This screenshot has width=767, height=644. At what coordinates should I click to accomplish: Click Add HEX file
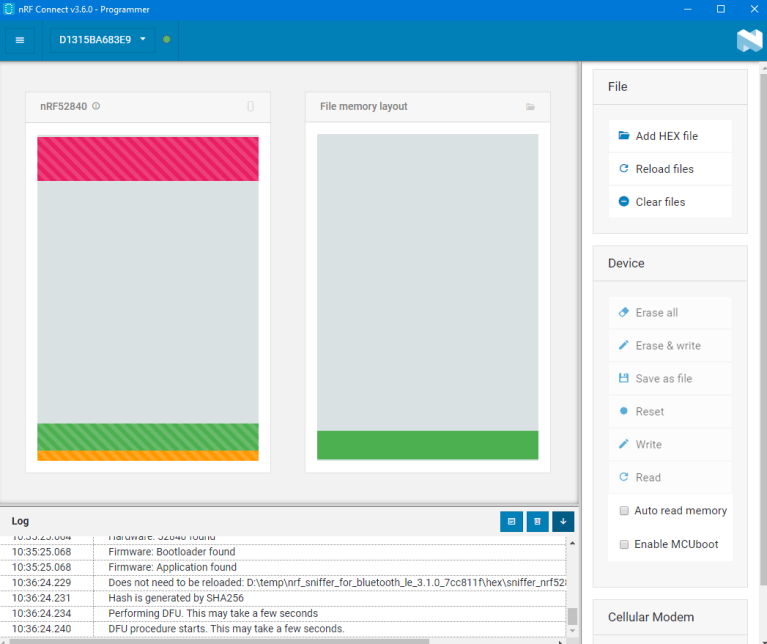click(x=670, y=136)
